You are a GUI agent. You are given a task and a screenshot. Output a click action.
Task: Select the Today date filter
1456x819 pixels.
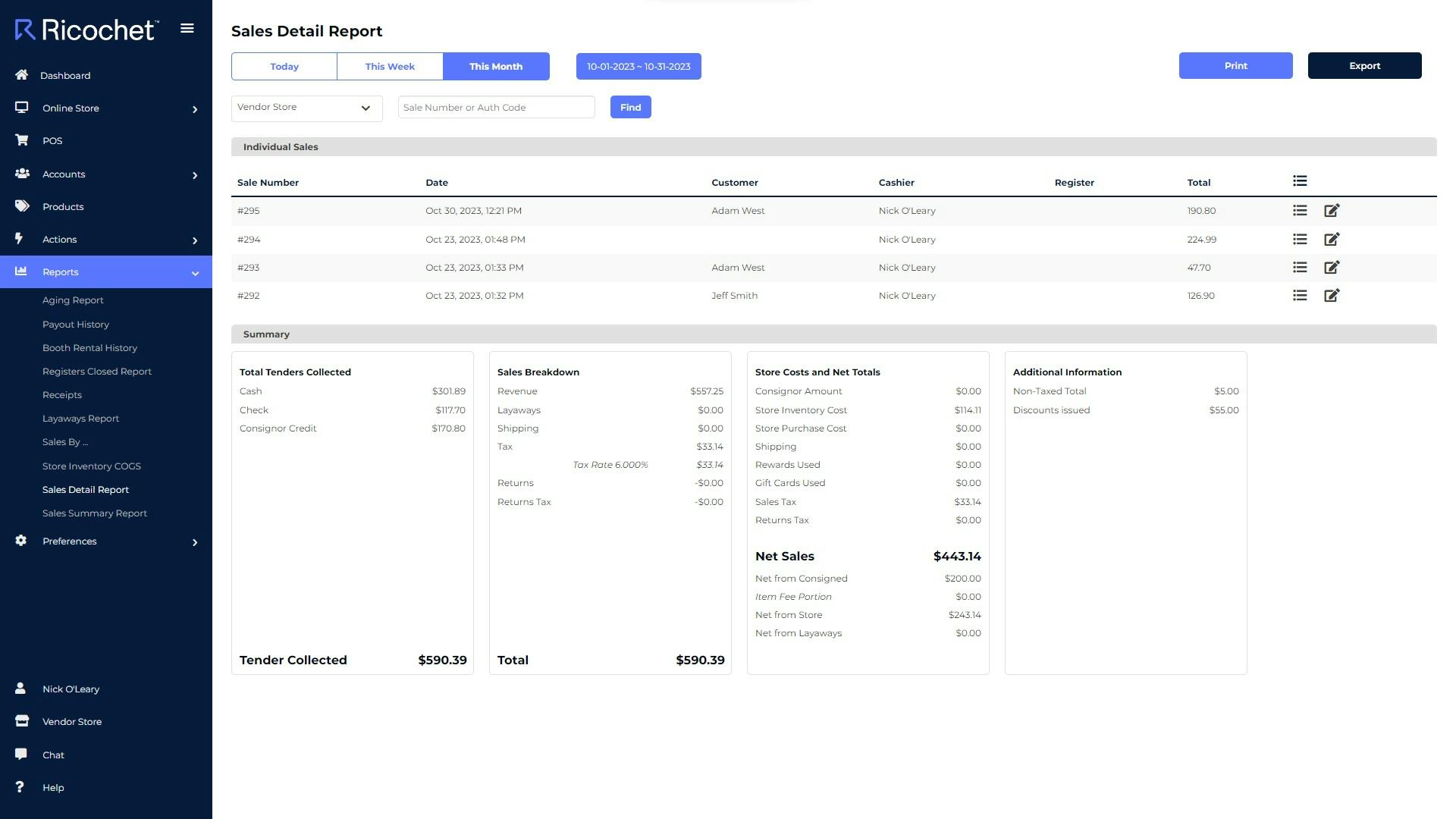click(x=284, y=67)
